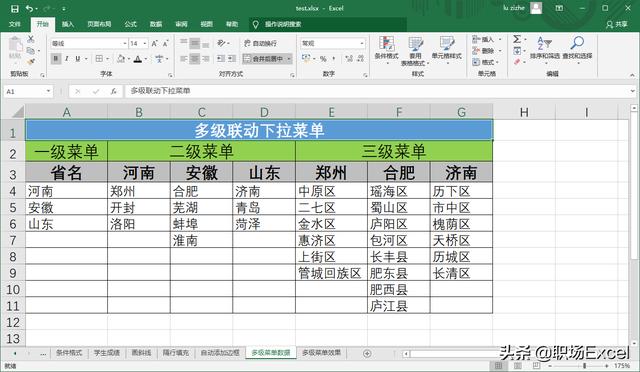Click Tell Me search box (操作说明搜索)
Screen dimensions: 640x372
tap(328, 25)
